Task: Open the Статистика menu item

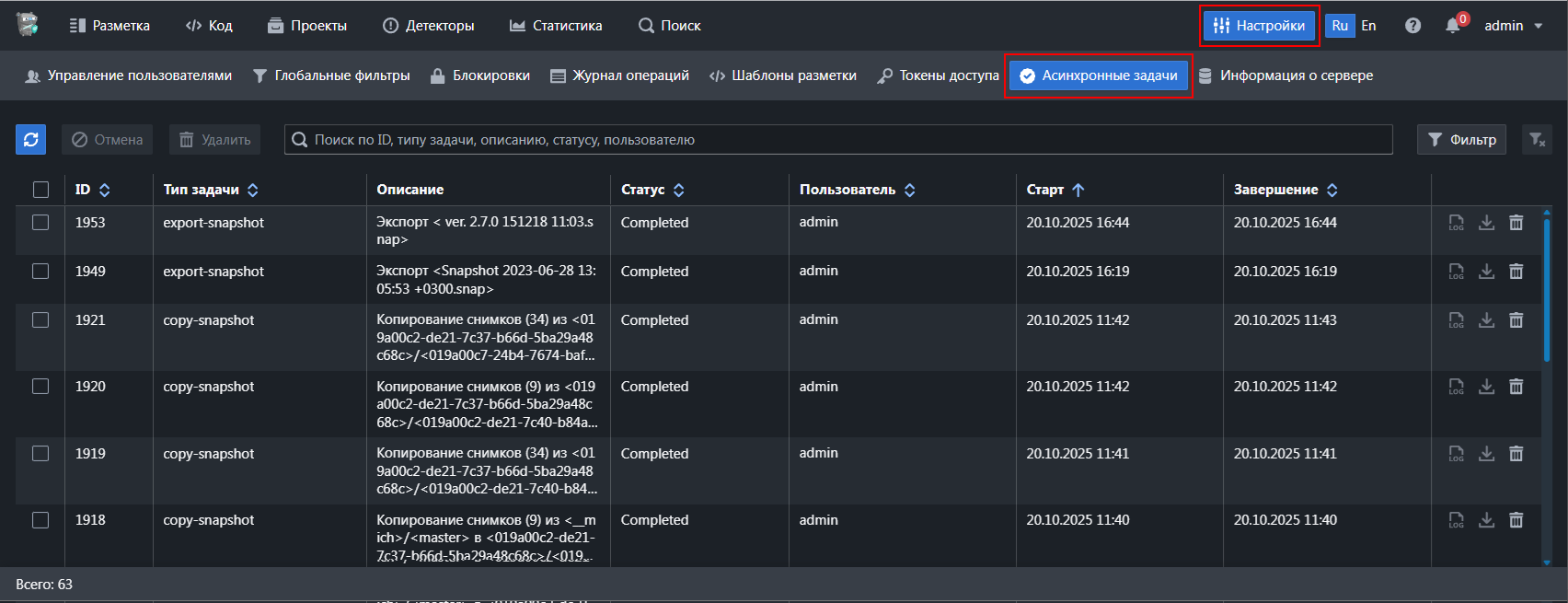Action: (x=556, y=26)
